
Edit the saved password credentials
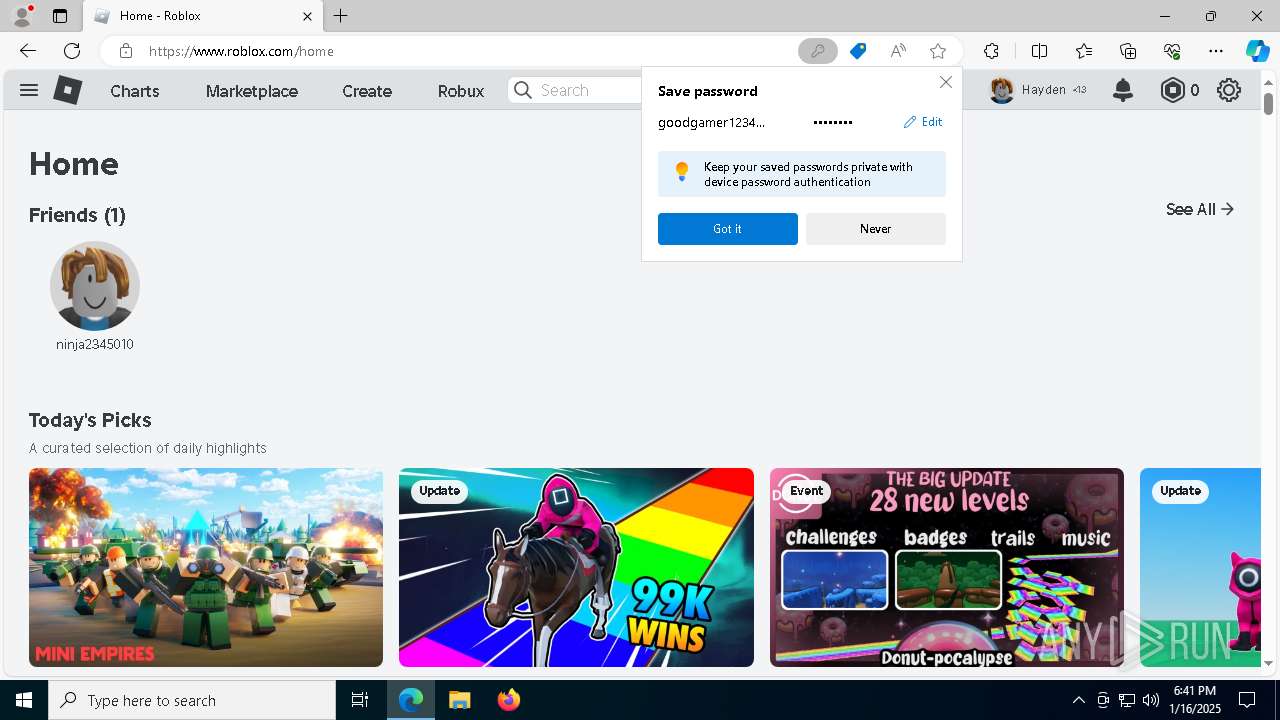coord(923,122)
